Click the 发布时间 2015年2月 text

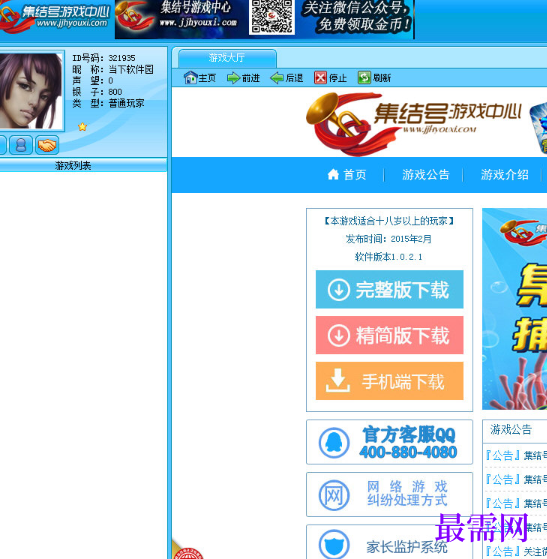pos(389,239)
